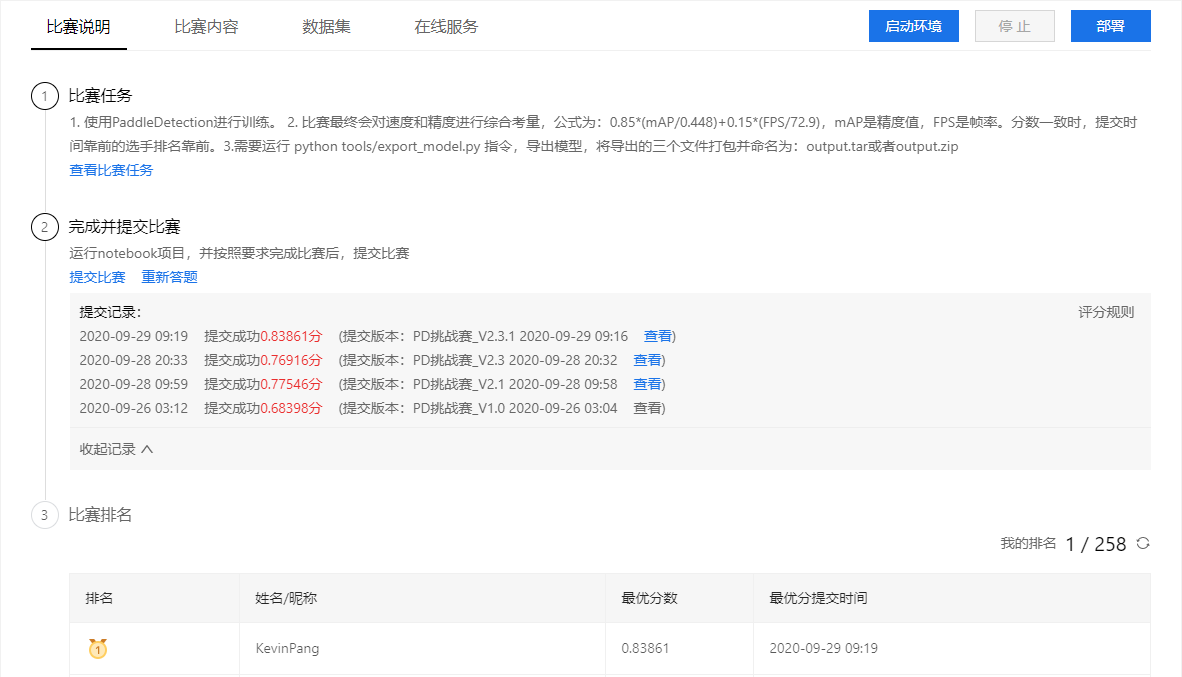Click the disabled 停止 button
This screenshot has width=1182, height=677.
tap(1014, 25)
